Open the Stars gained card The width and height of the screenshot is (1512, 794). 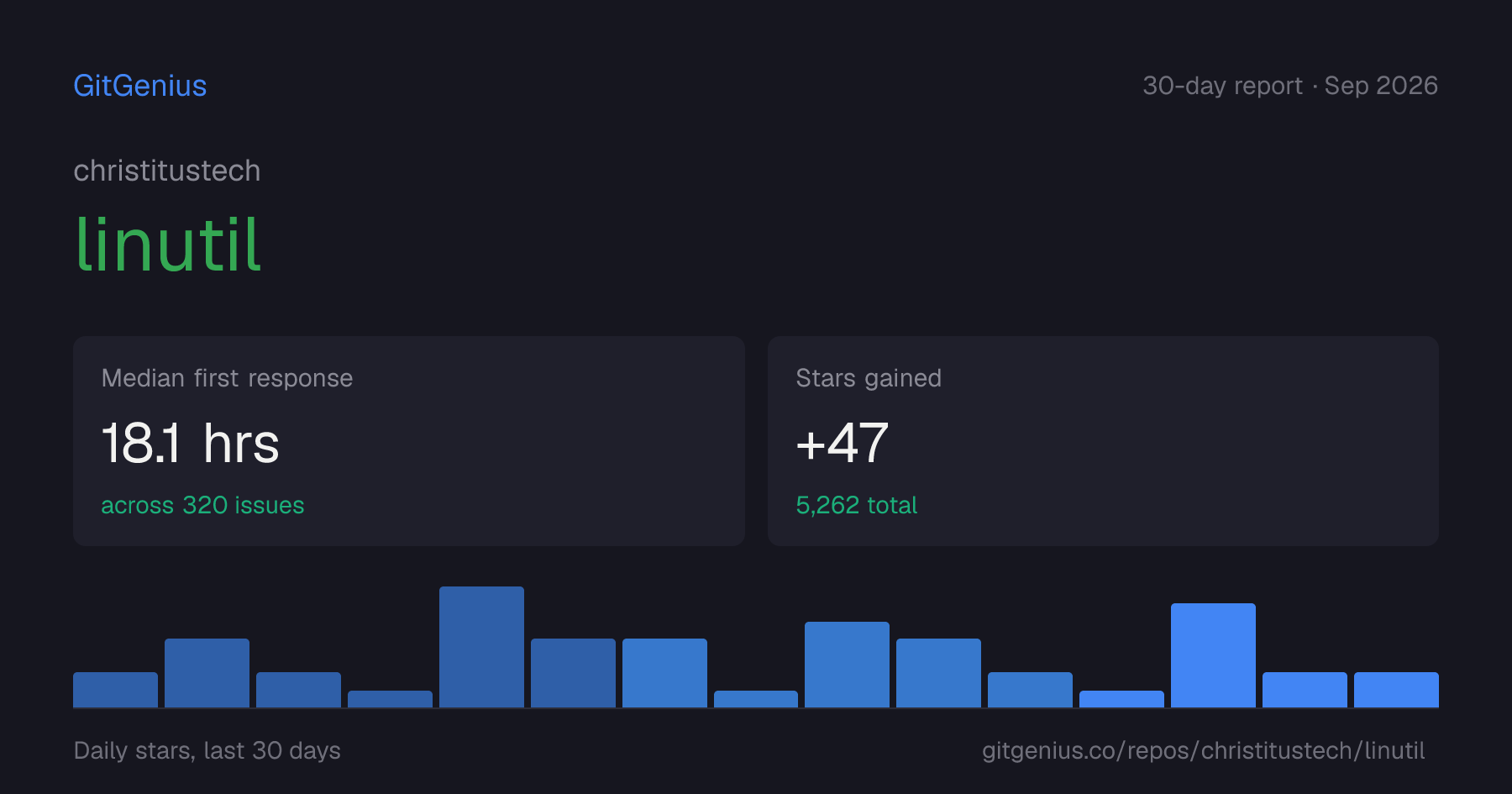(x=1103, y=441)
